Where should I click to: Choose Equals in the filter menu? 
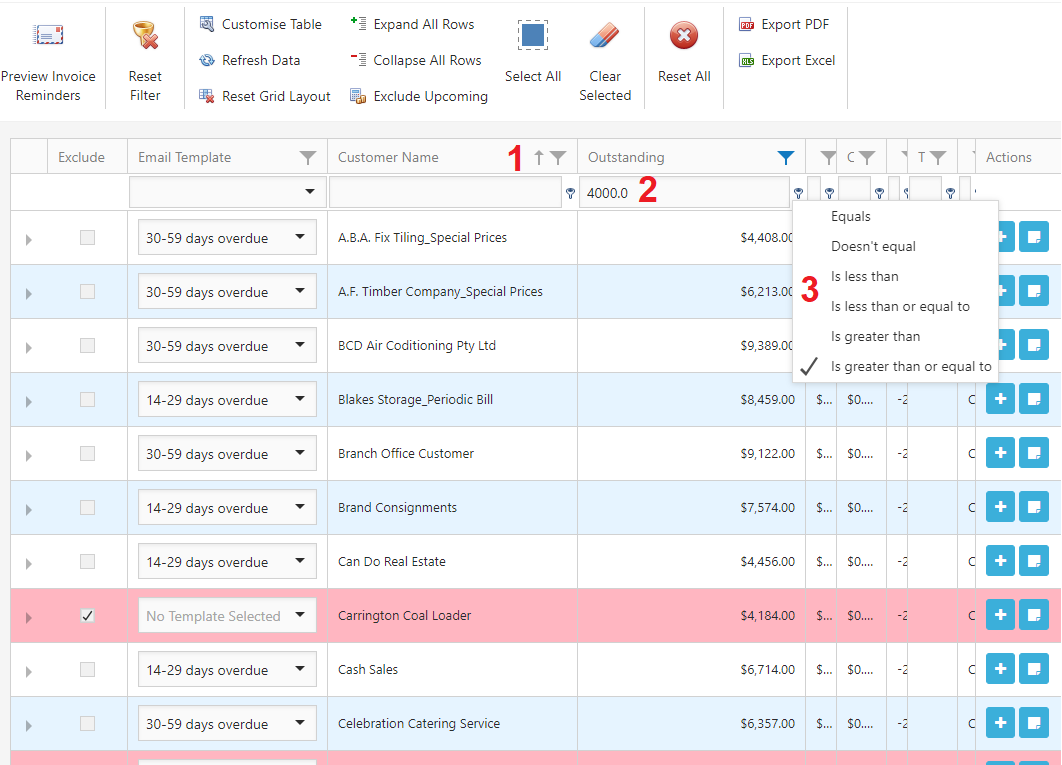pos(895,217)
